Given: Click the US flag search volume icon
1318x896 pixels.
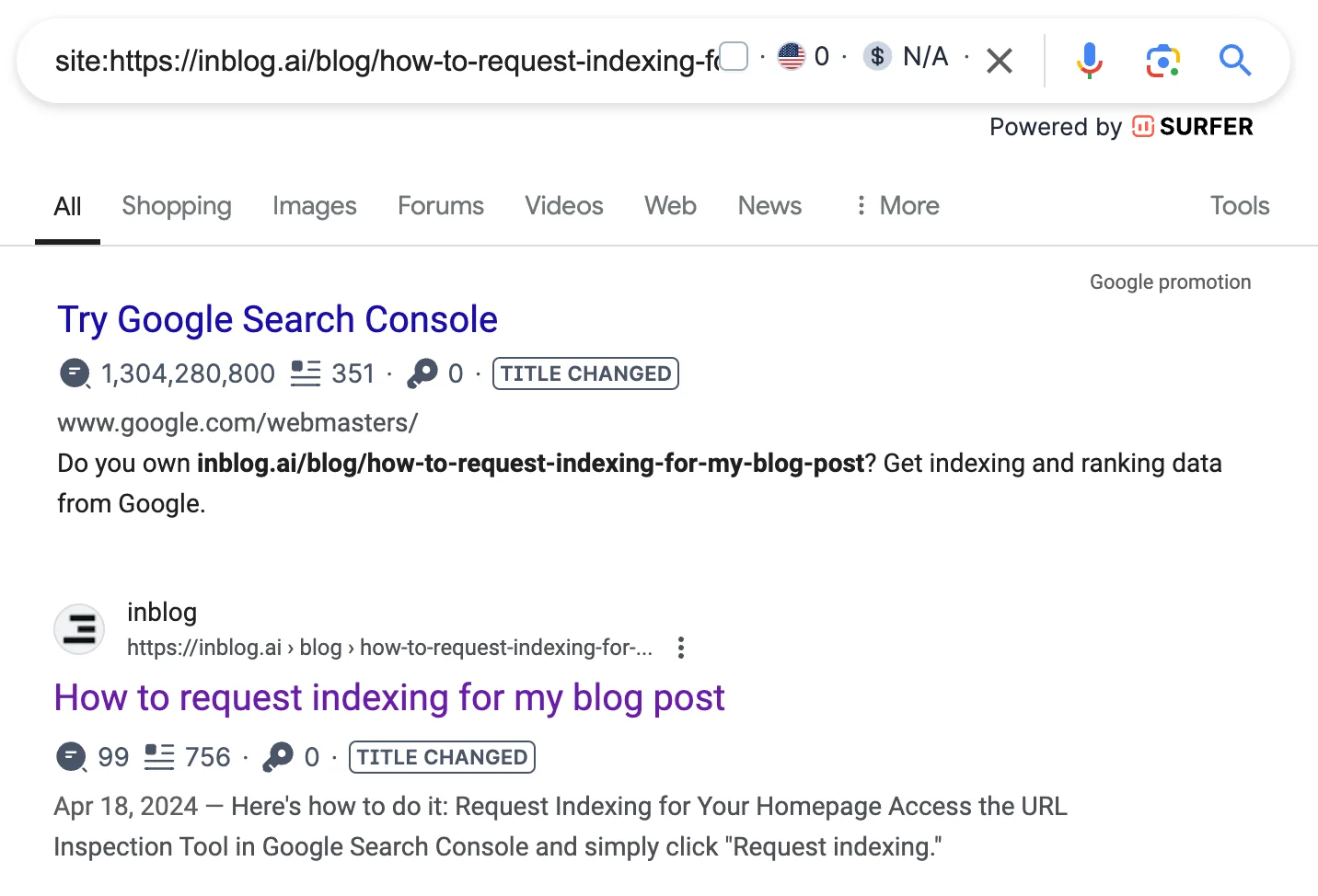Looking at the screenshot, I should 792,57.
